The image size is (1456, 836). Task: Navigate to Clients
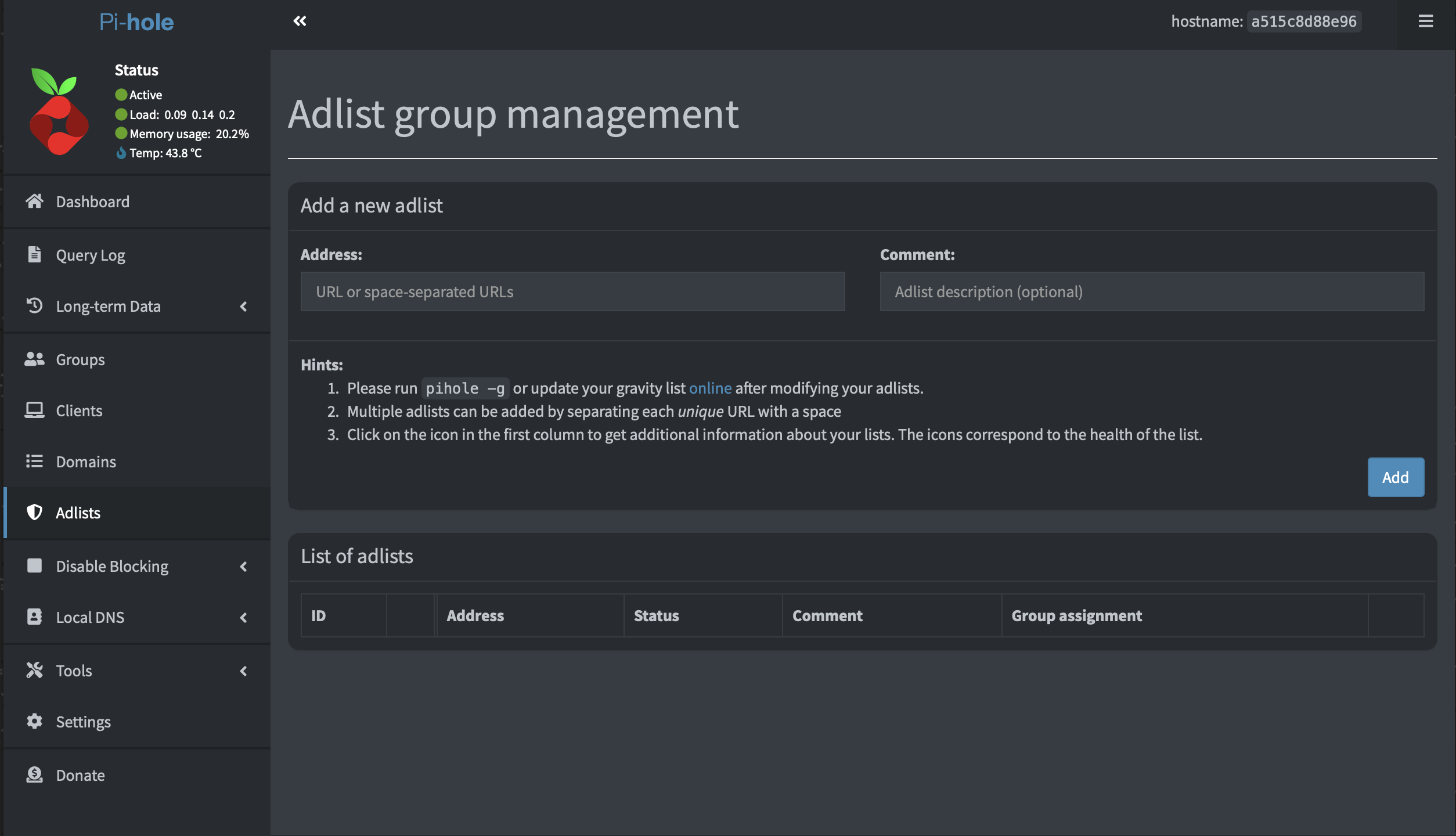[x=137, y=410]
